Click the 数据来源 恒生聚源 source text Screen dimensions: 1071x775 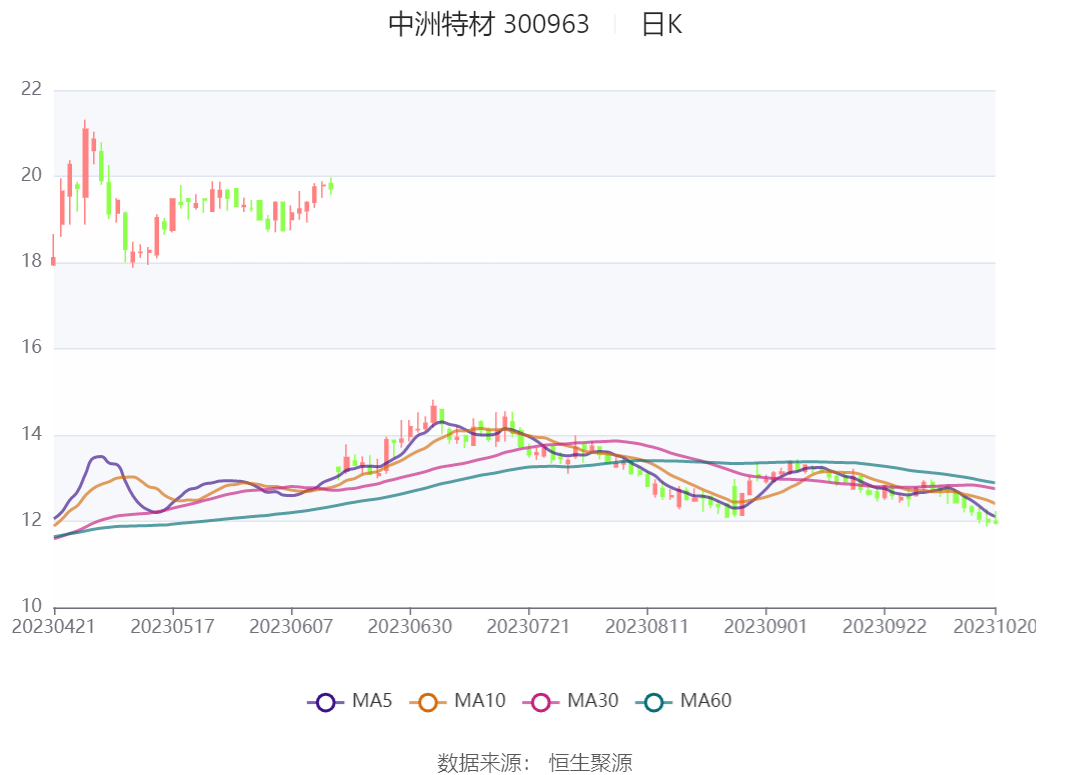pos(535,763)
